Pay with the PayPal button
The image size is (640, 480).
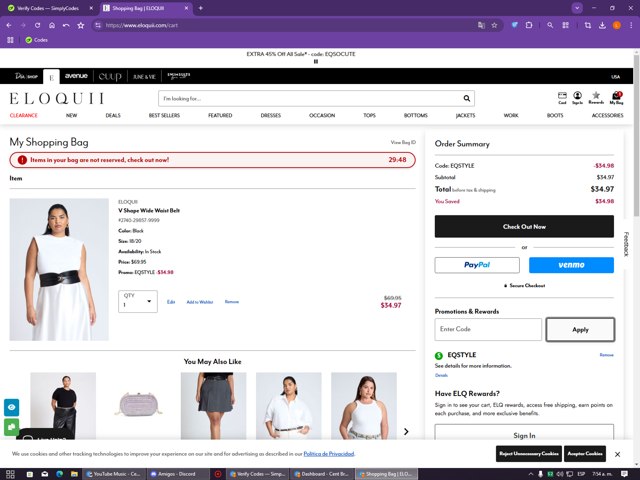[x=477, y=265]
